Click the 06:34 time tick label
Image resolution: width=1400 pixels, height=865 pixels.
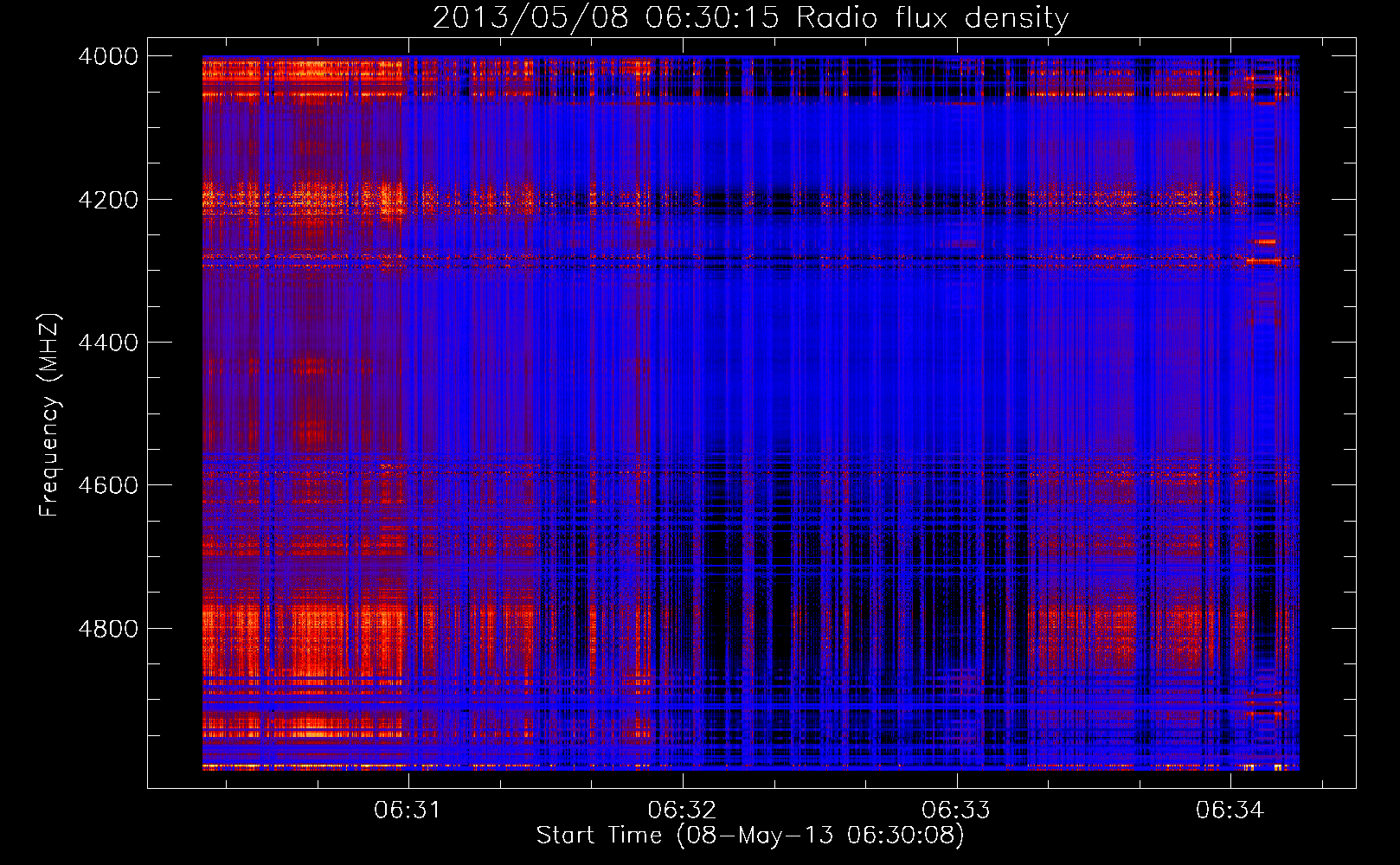pyautogui.click(x=1230, y=810)
